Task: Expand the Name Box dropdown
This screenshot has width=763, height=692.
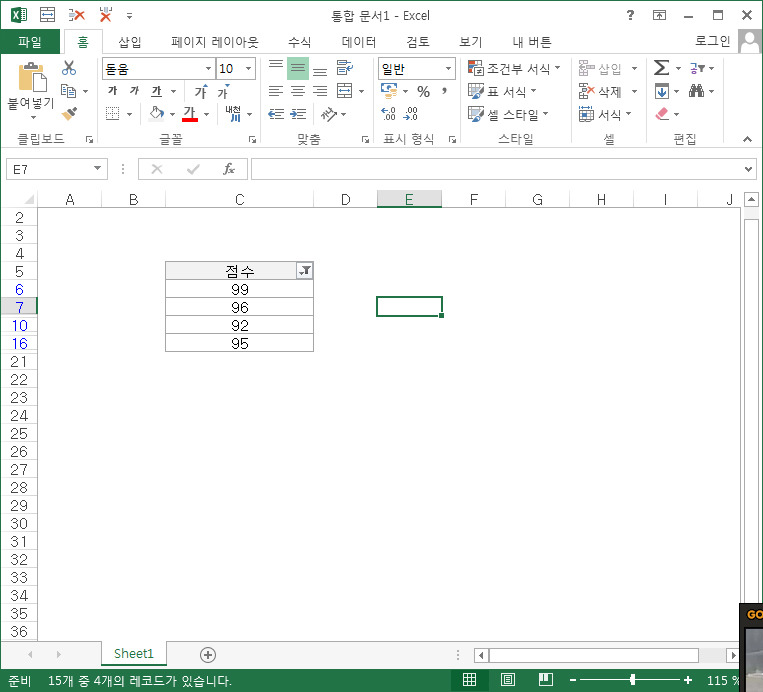Action: coord(97,169)
